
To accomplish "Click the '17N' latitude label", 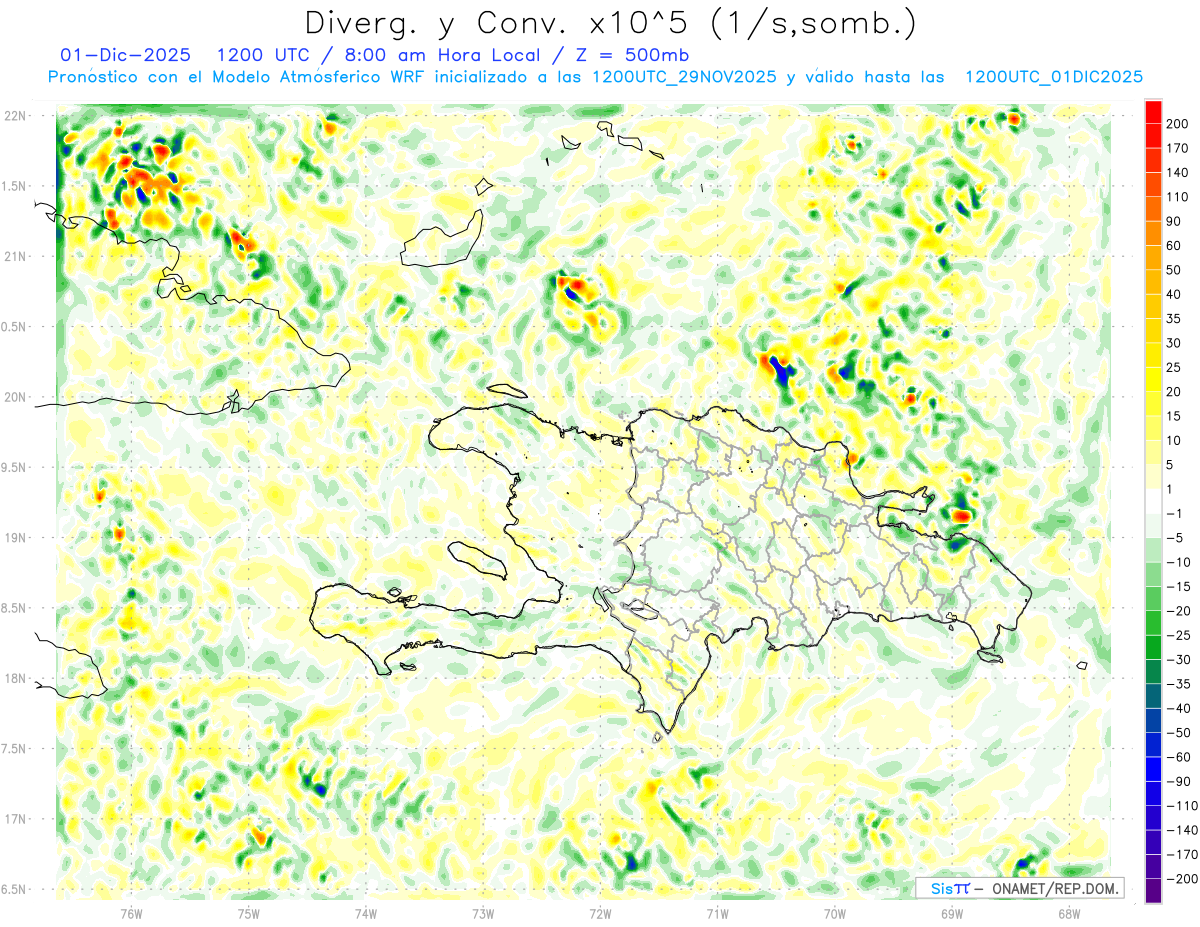I will point(15,819).
